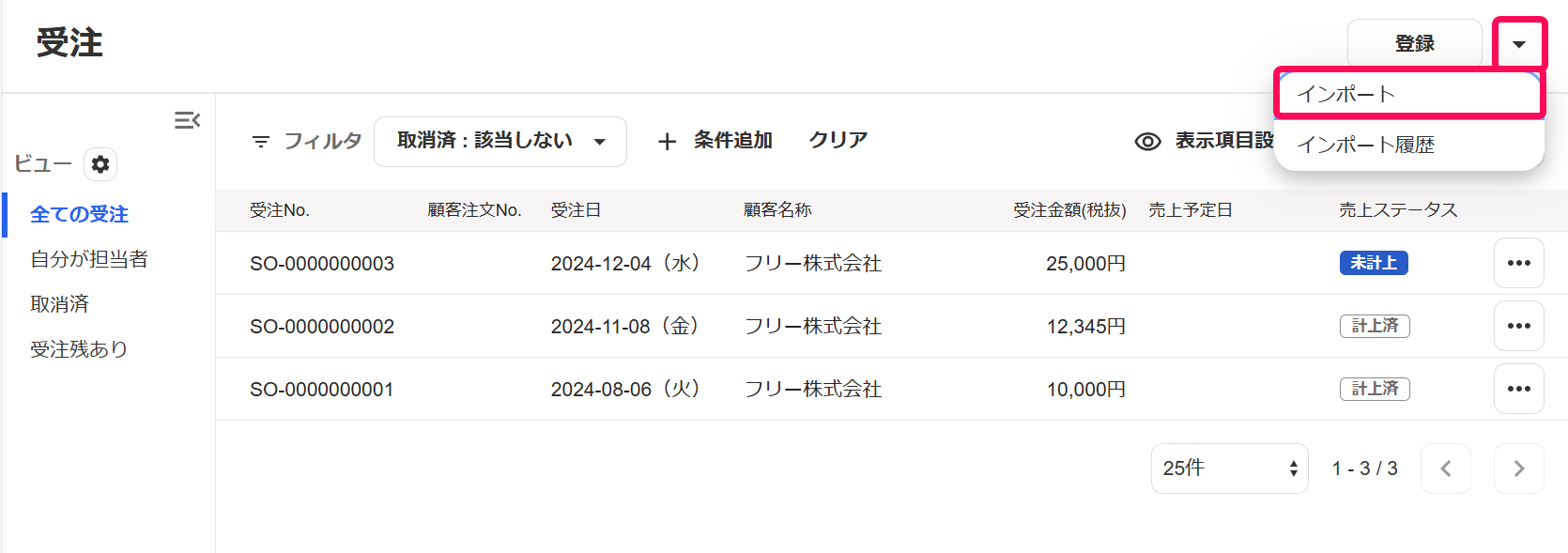This screenshot has height=553, width=1568.
Task: Toggle the 表示項目設定 eye icon
Action: (1147, 142)
